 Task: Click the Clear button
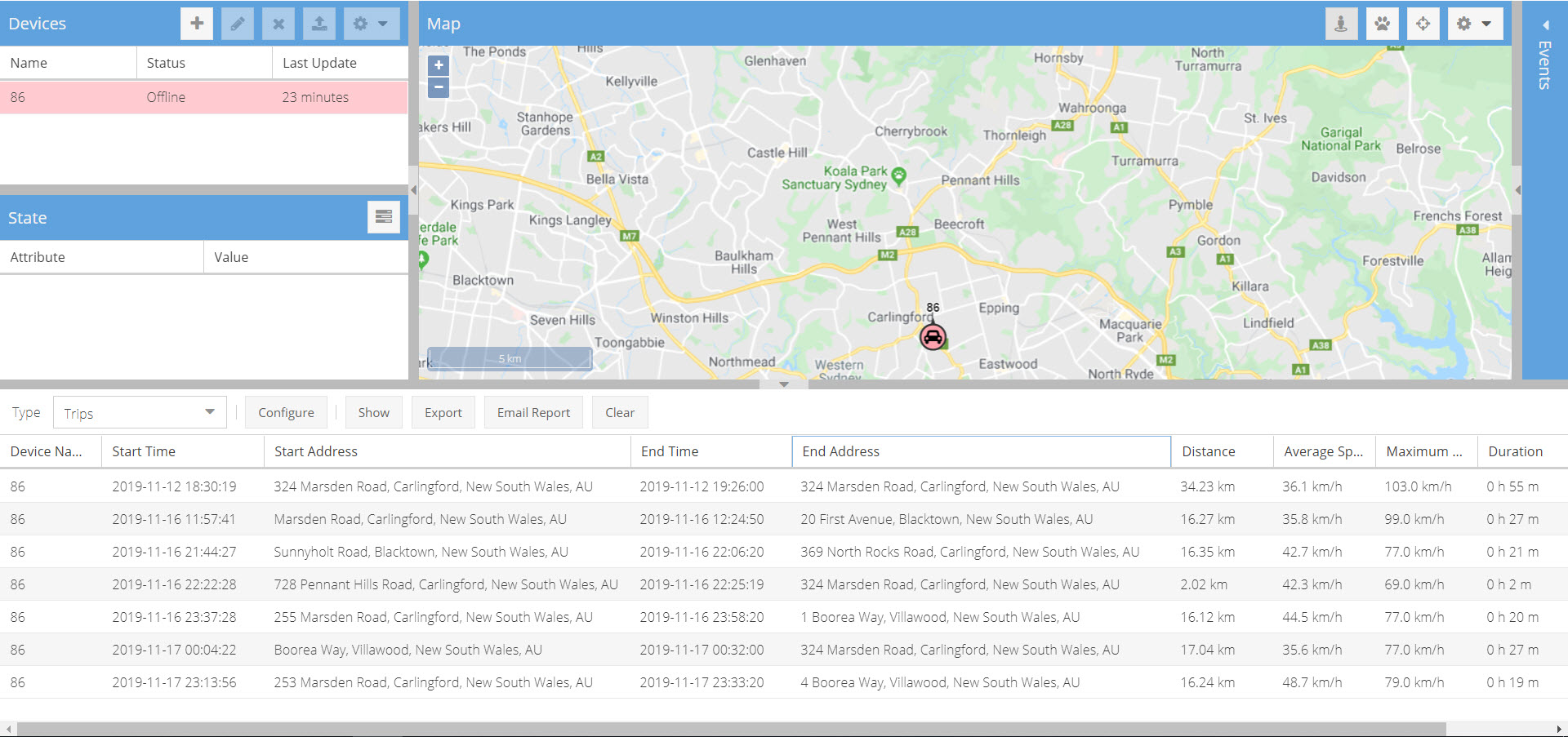[620, 412]
